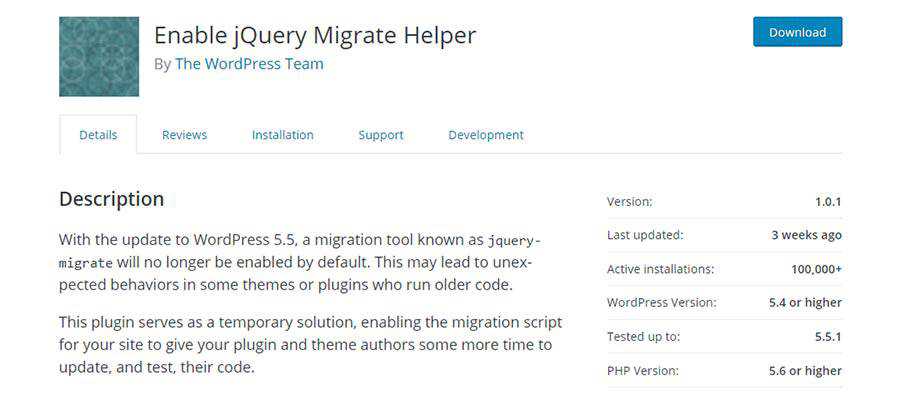Viewport: 900px width, 400px height.
Task: Select the Details tab
Action: (x=98, y=135)
